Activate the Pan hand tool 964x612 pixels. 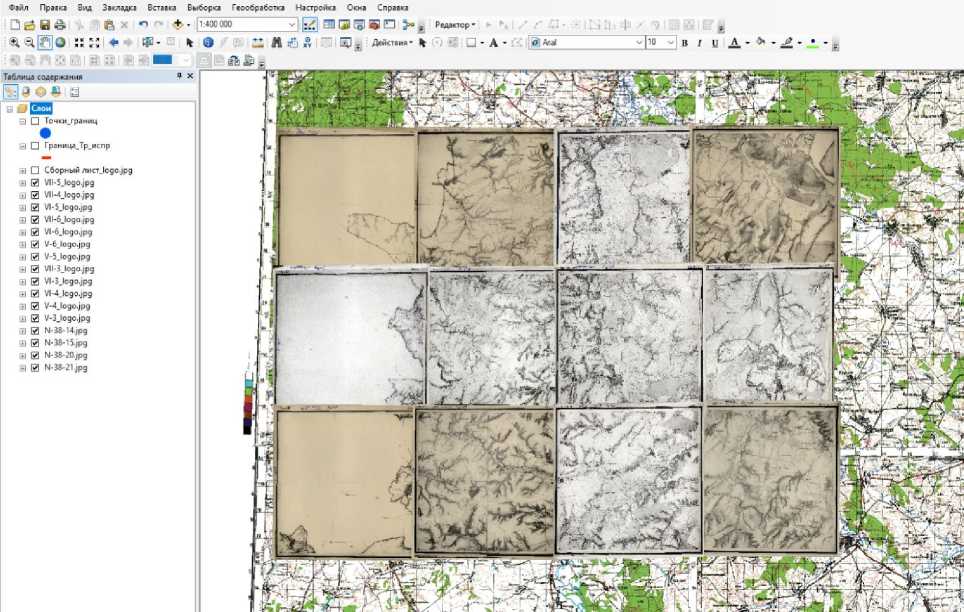pos(45,43)
